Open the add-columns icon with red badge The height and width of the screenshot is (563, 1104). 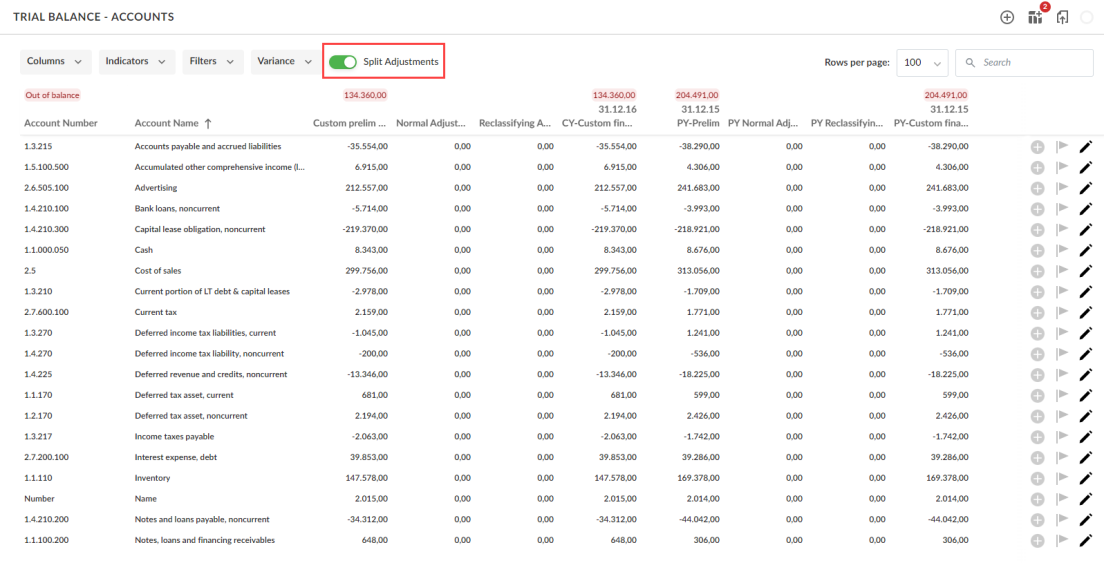point(1035,17)
